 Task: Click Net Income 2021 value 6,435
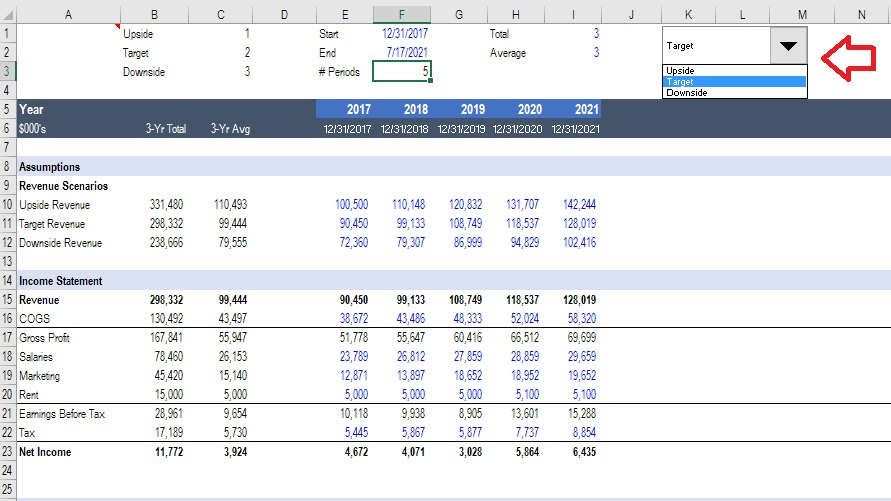pos(581,452)
